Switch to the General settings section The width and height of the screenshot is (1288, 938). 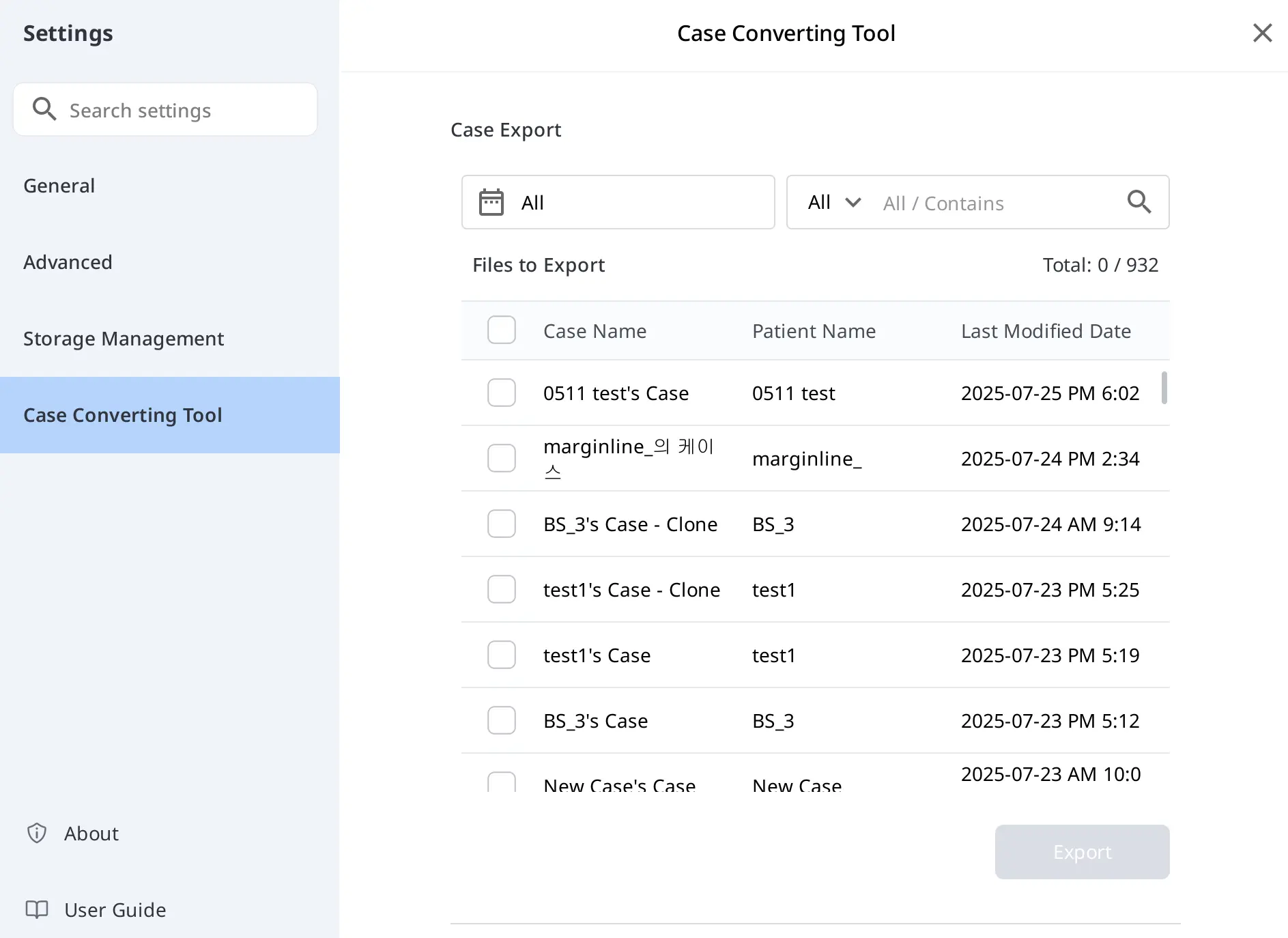point(59,185)
